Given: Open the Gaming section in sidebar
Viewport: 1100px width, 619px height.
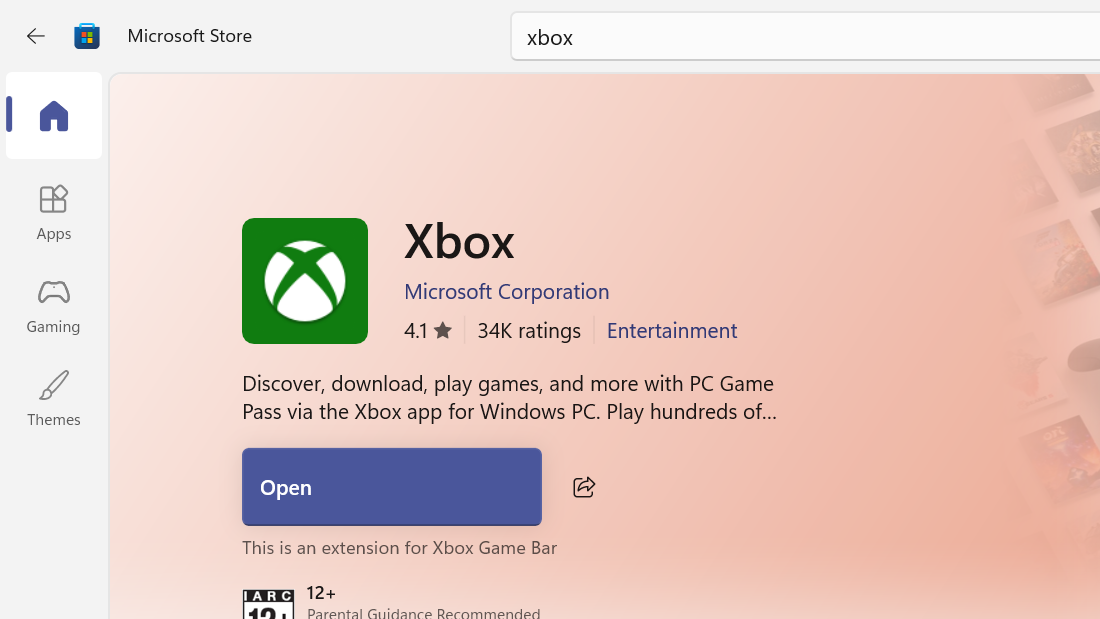Looking at the screenshot, I should pyautogui.click(x=54, y=306).
